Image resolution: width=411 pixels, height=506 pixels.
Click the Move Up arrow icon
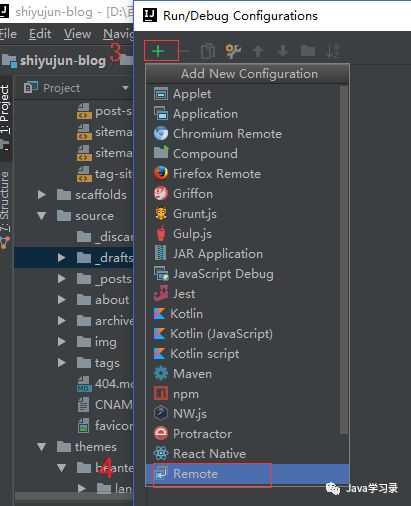point(258,51)
